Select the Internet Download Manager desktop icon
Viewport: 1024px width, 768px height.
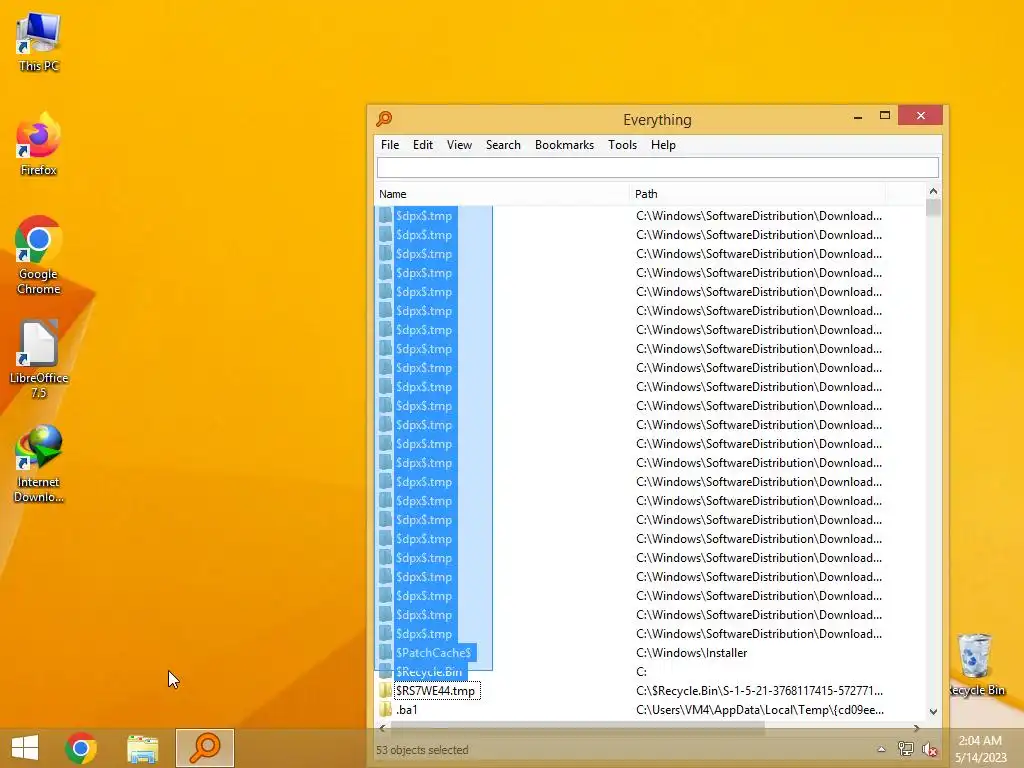click(39, 464)
